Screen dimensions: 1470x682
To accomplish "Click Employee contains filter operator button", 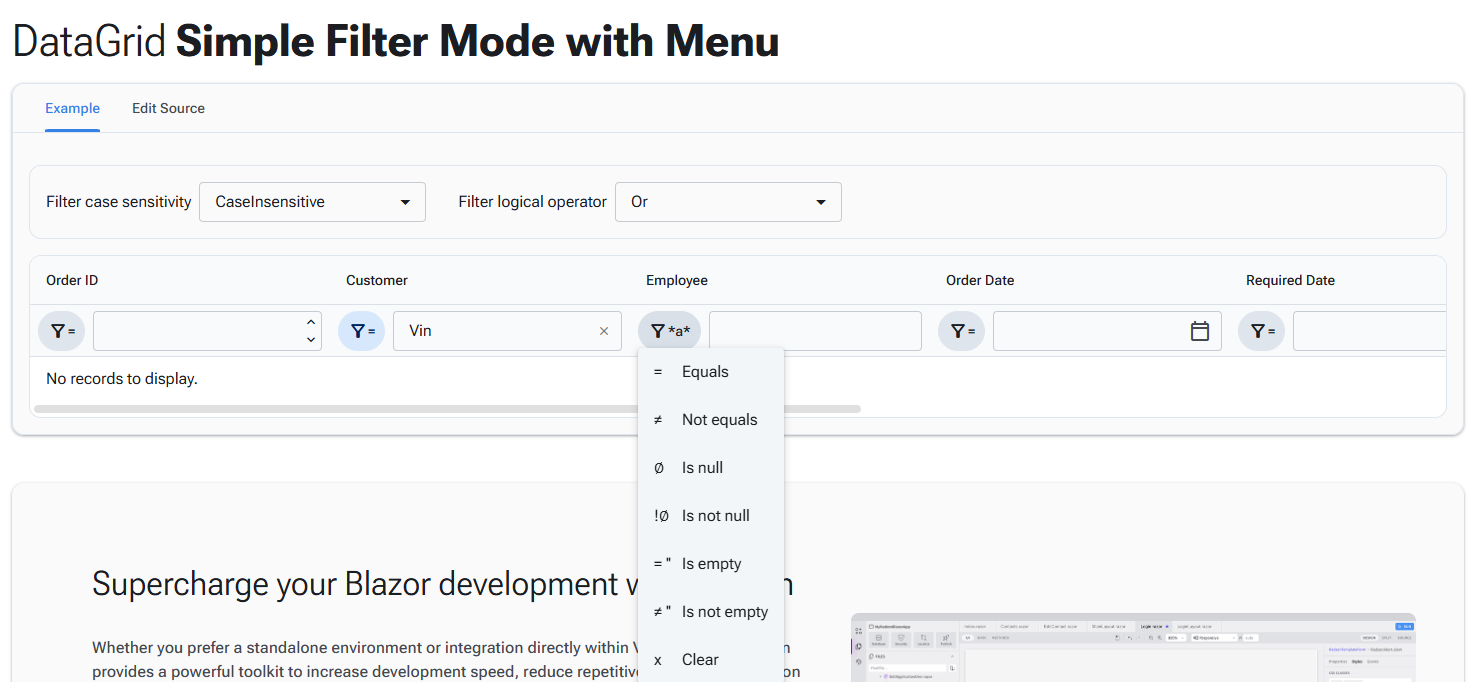I will pyautogui.click(x=670, y=331).
